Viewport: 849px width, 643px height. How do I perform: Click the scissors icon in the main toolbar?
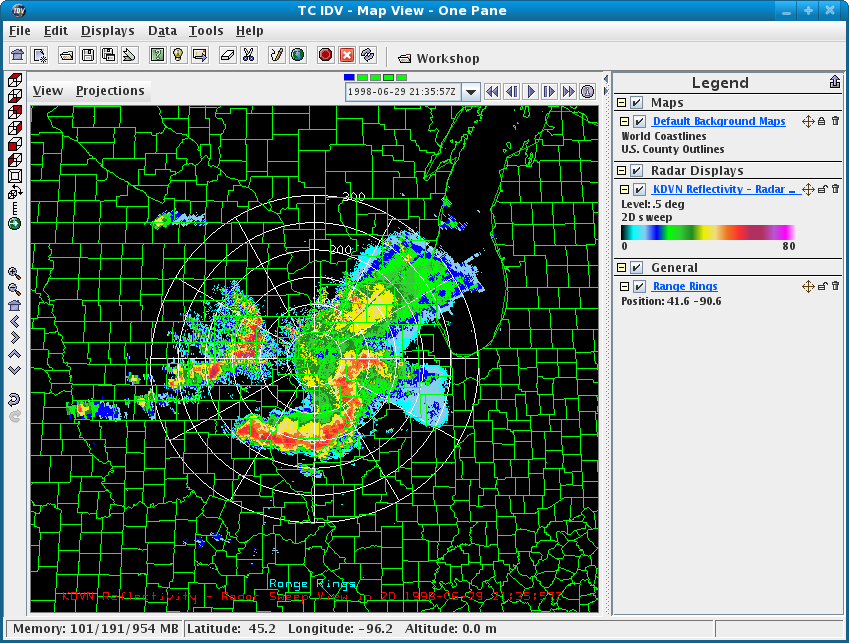(249, 55)
